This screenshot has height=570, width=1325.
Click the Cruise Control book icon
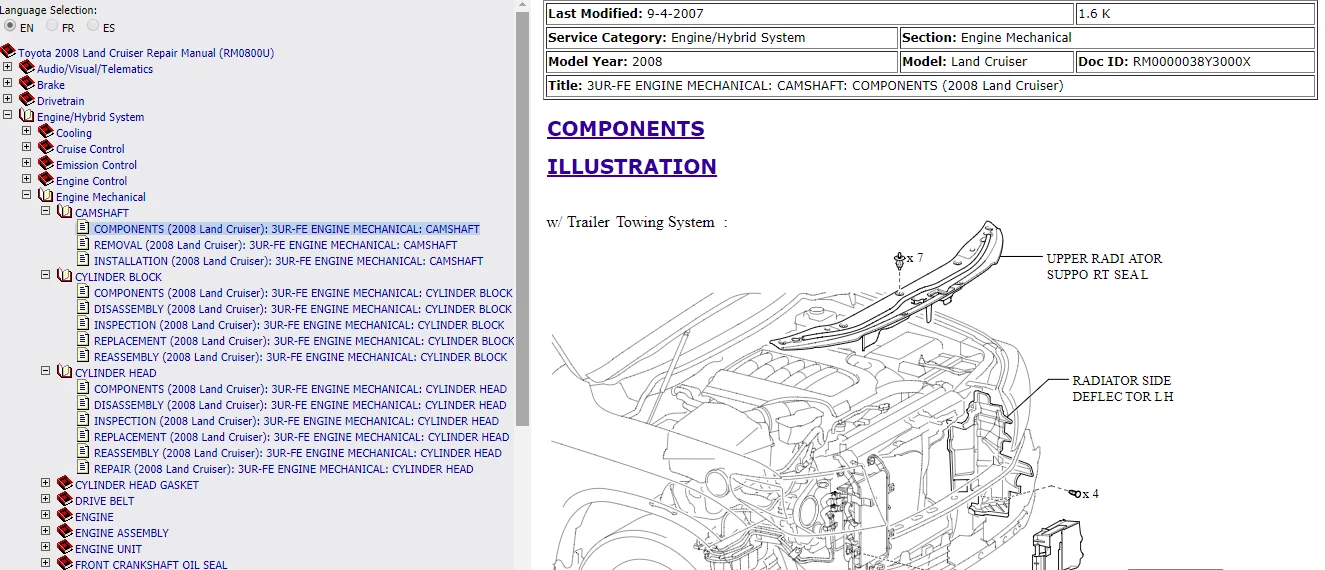[x=46, y=148]
